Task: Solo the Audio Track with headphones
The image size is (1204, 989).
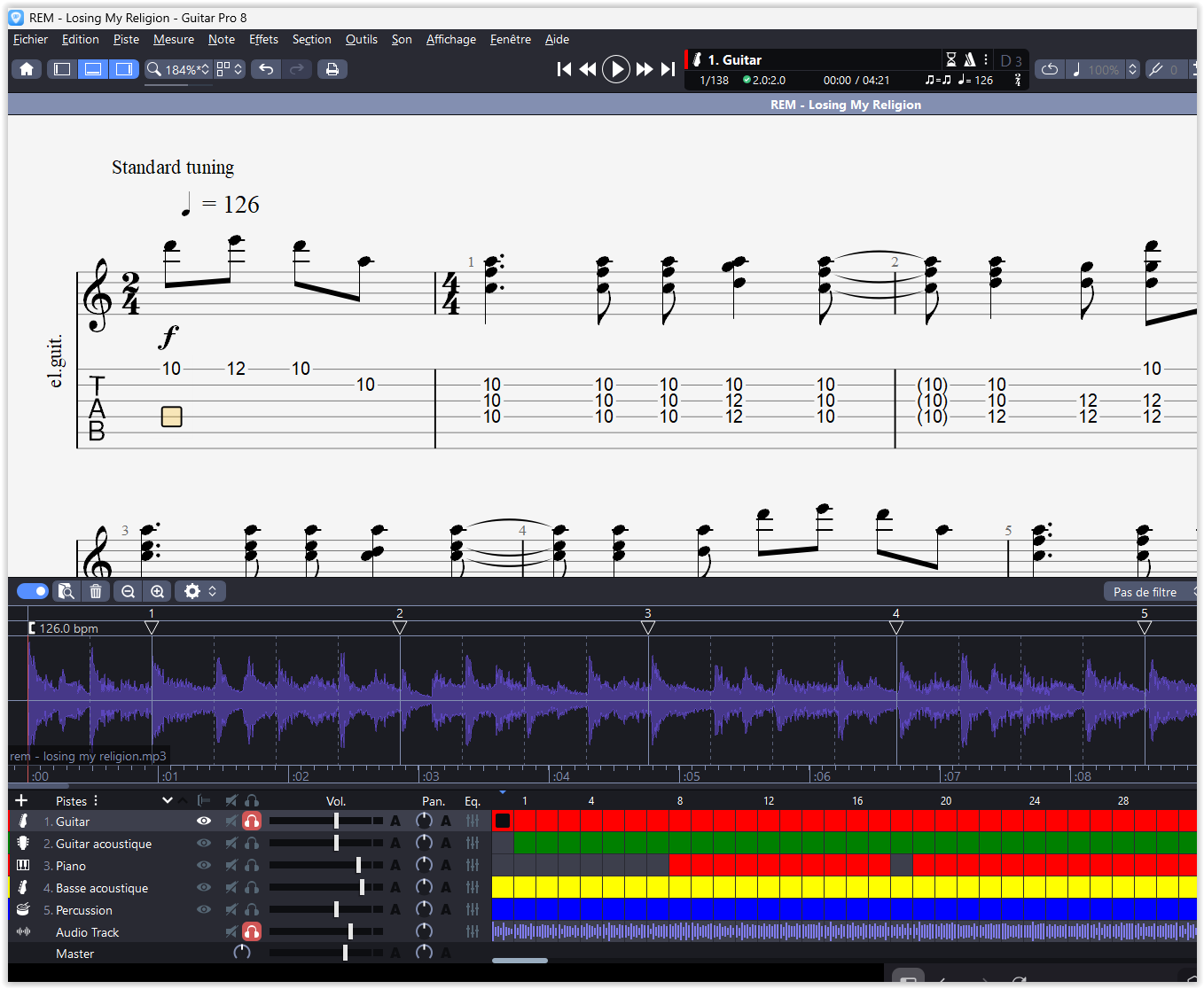Action: (252, 931)
